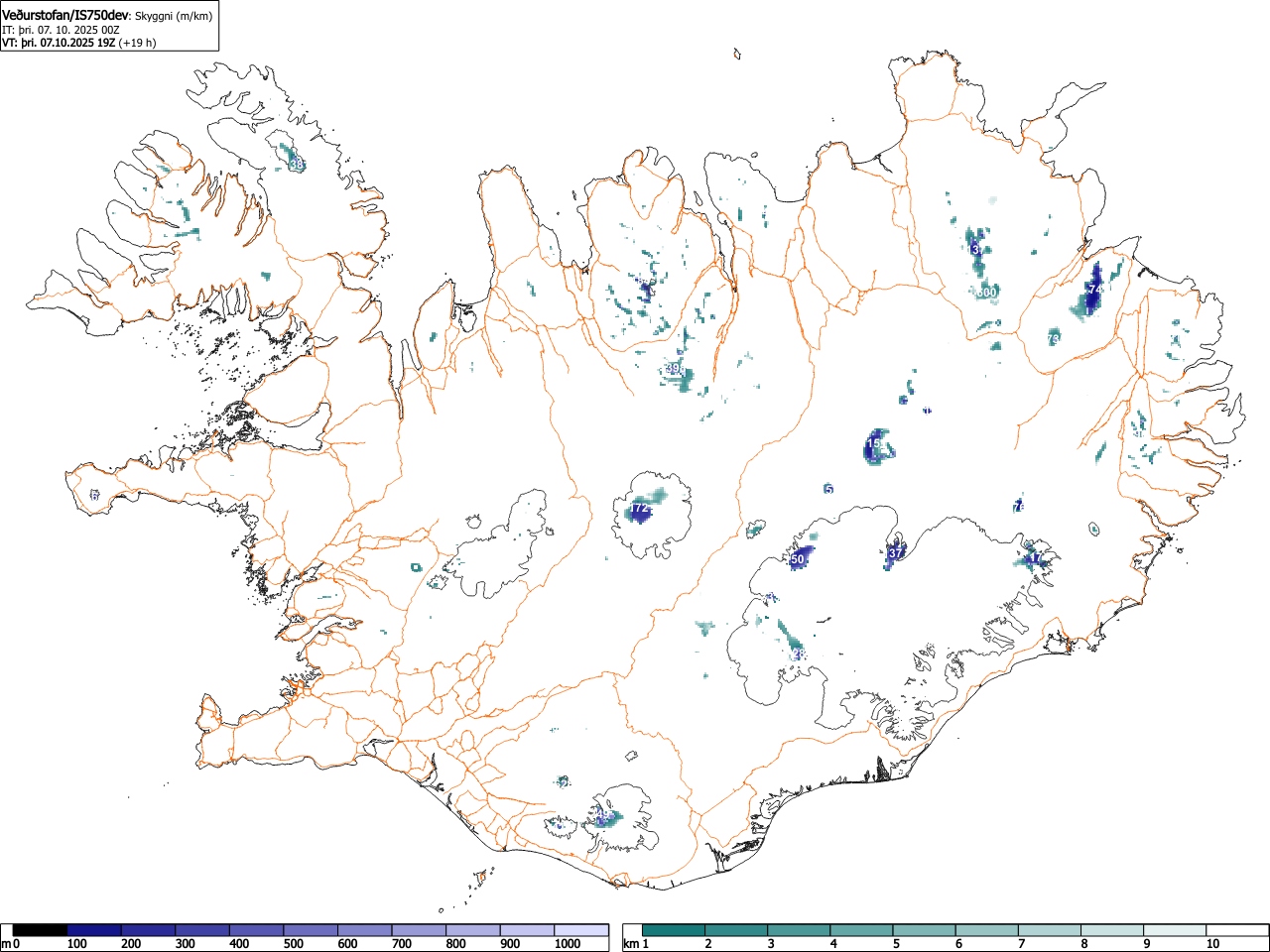Click the 2–3 km legend color segment
Viewport: 1270px width, 952px height.
click(x=736, y=930)
